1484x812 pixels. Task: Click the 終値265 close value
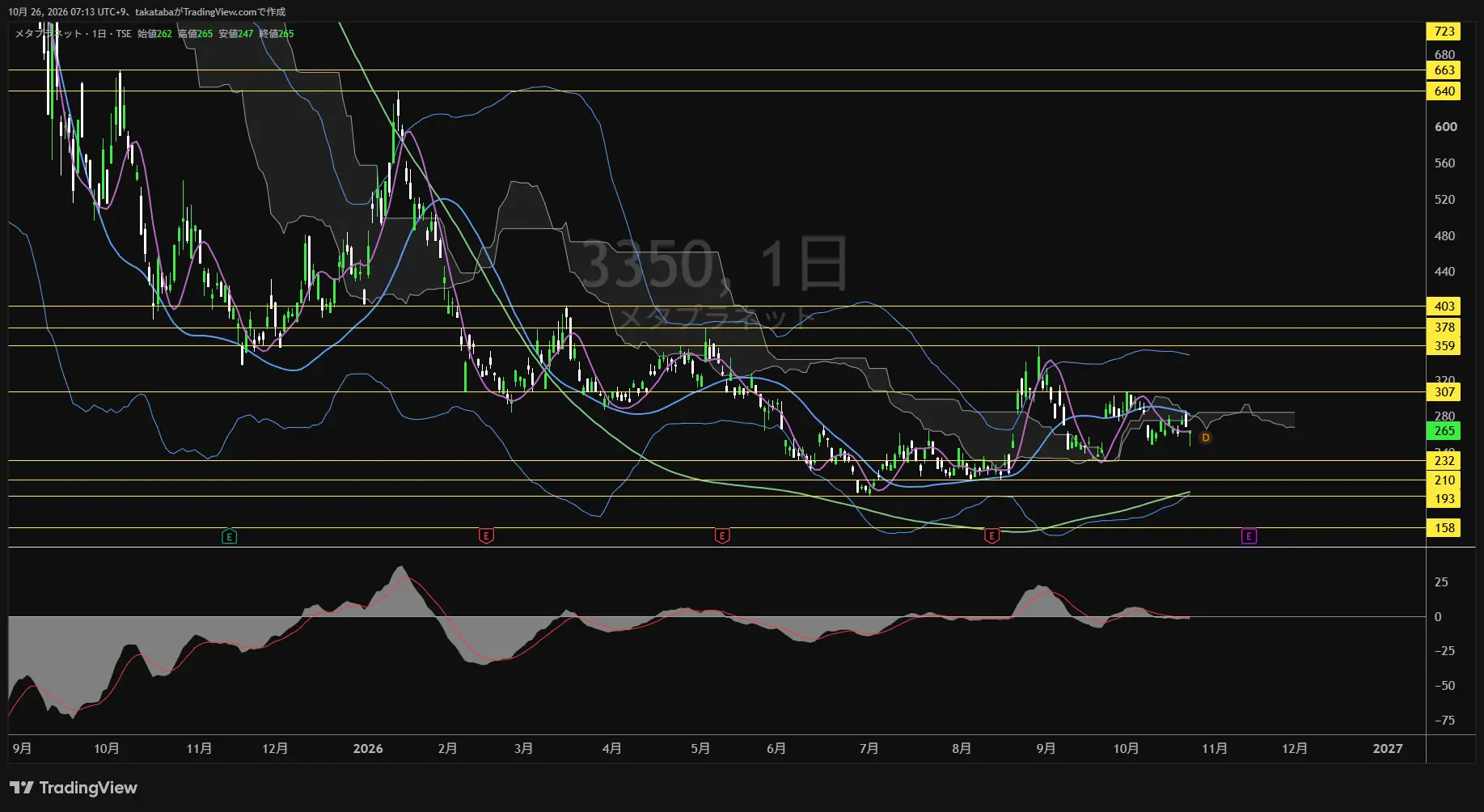[x=277, y=34]
